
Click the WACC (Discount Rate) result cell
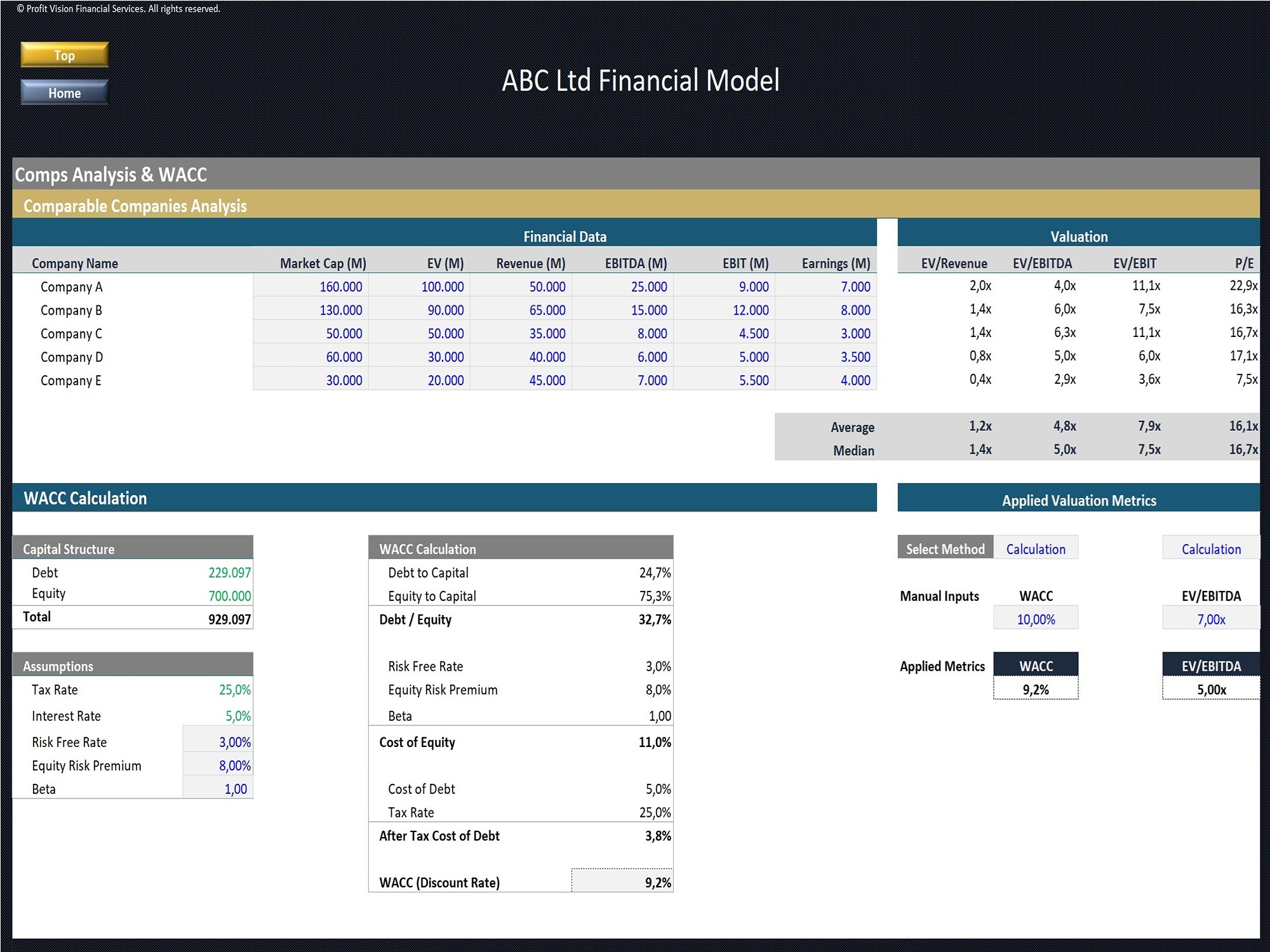coord(621,882)
